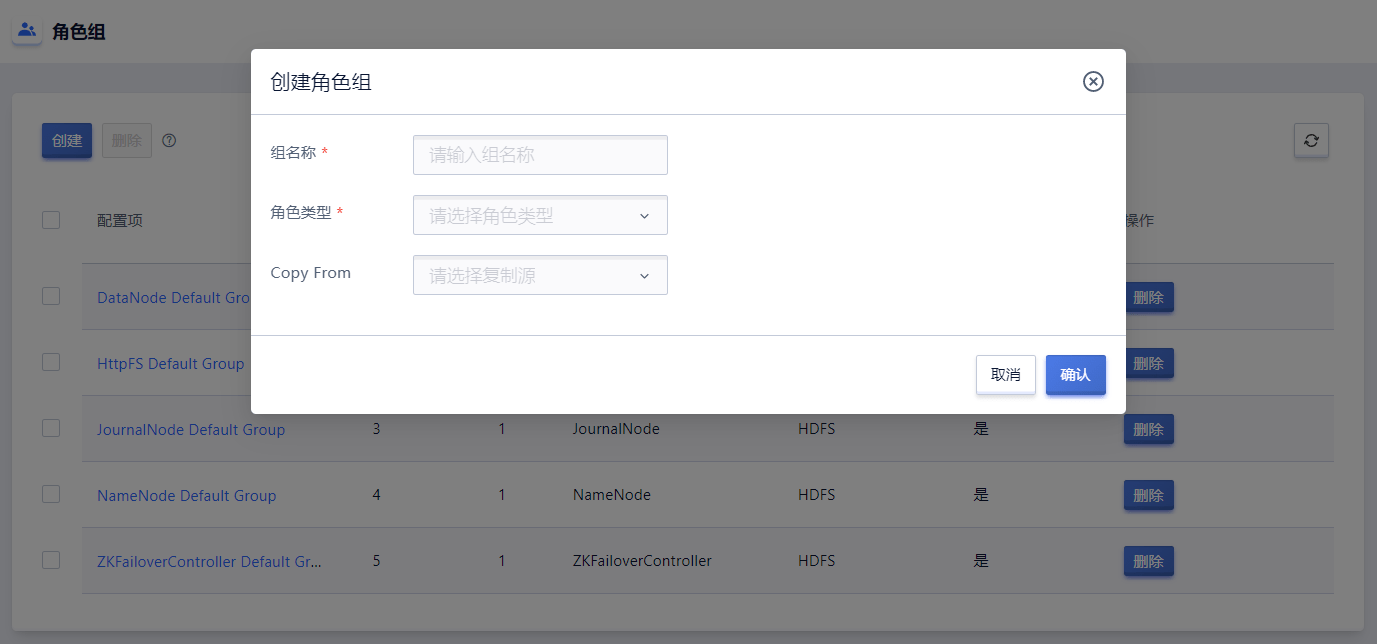This screenshot has width=1377, height=644.
Task: Click the disabled 删除 toolbar button
Action: click(127, 141)
